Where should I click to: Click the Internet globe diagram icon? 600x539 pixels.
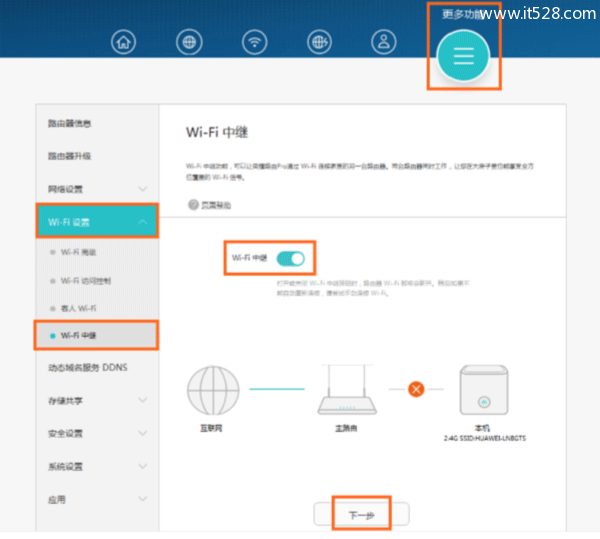point(213,390)
